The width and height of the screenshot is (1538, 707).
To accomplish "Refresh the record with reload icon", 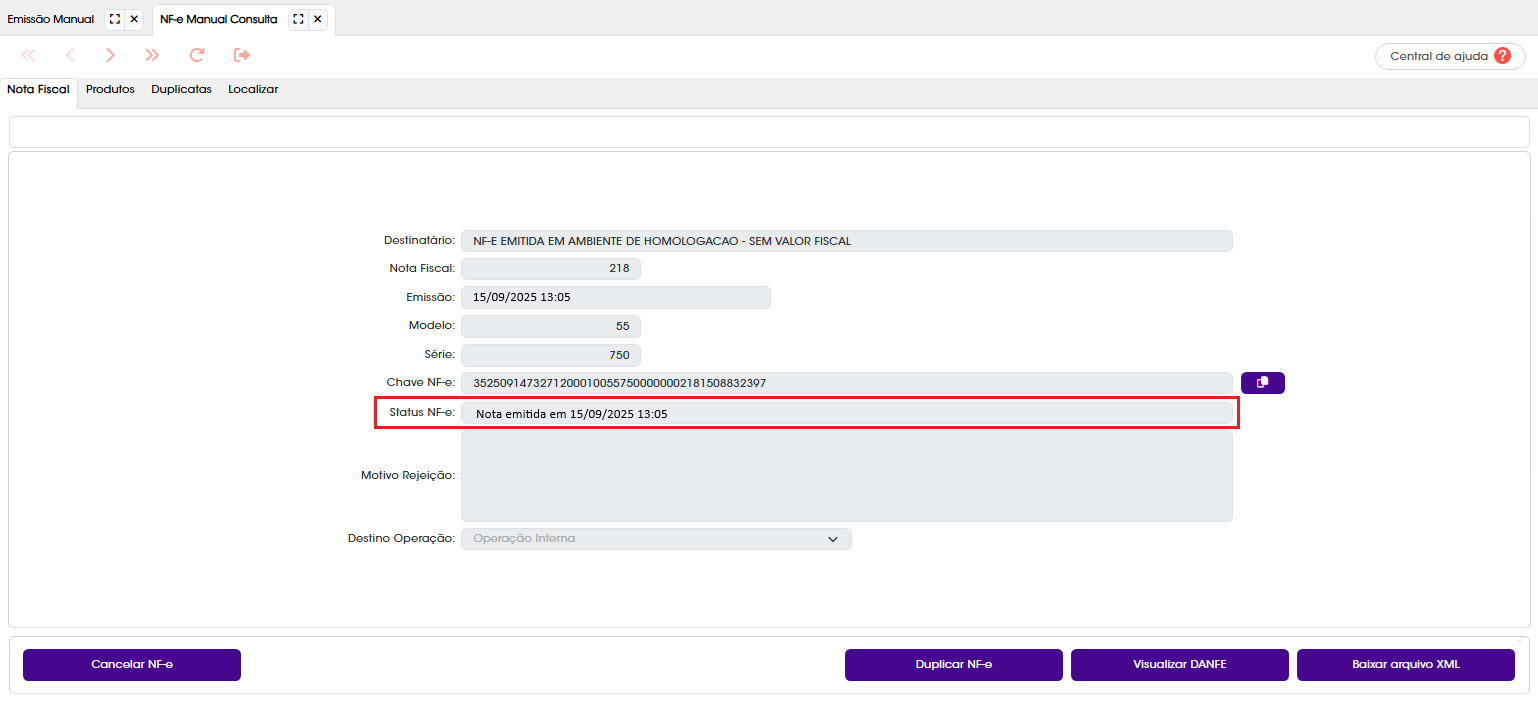I will 197,55.
